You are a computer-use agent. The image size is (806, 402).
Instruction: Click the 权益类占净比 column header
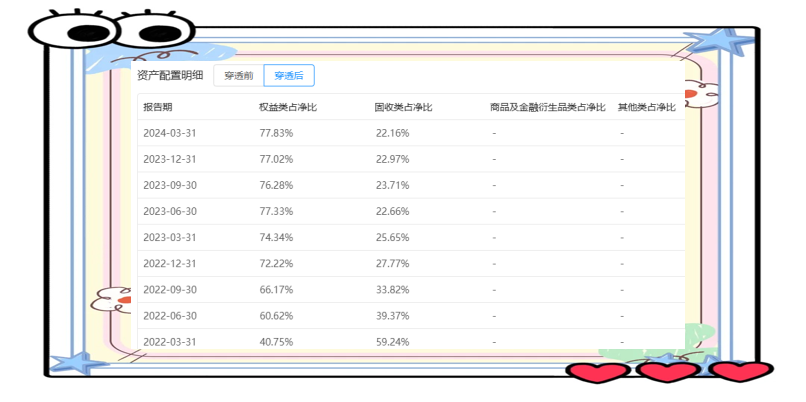(x=287, y=107)
